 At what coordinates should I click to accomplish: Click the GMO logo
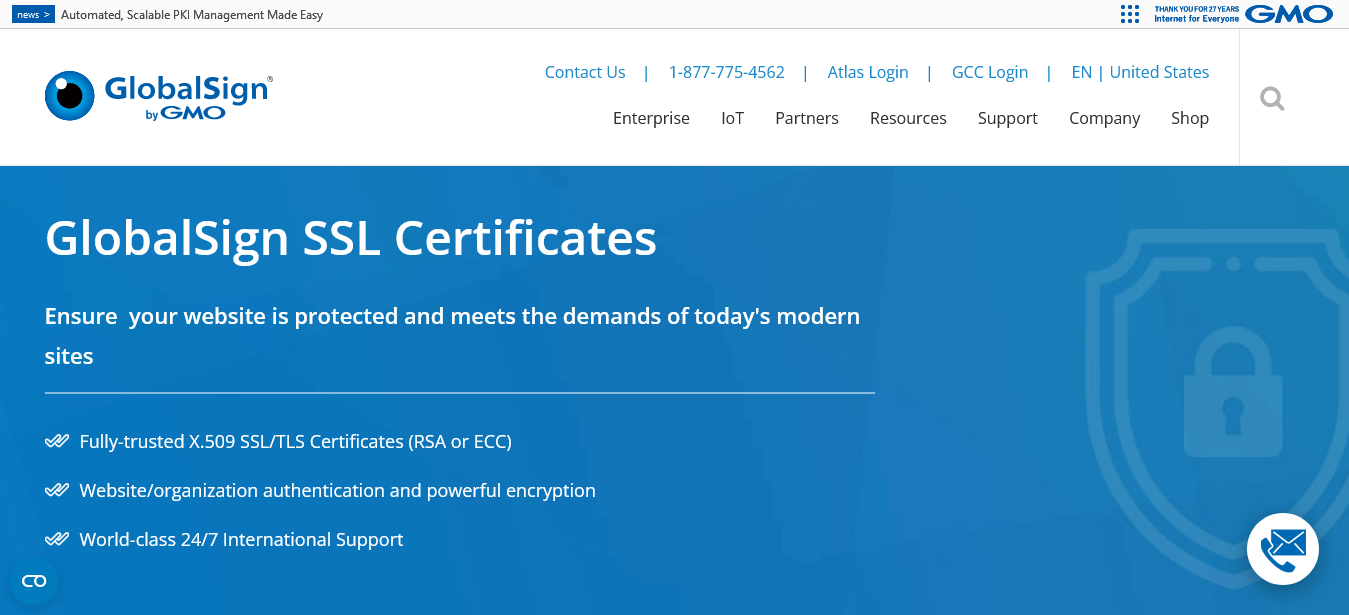1289,14
